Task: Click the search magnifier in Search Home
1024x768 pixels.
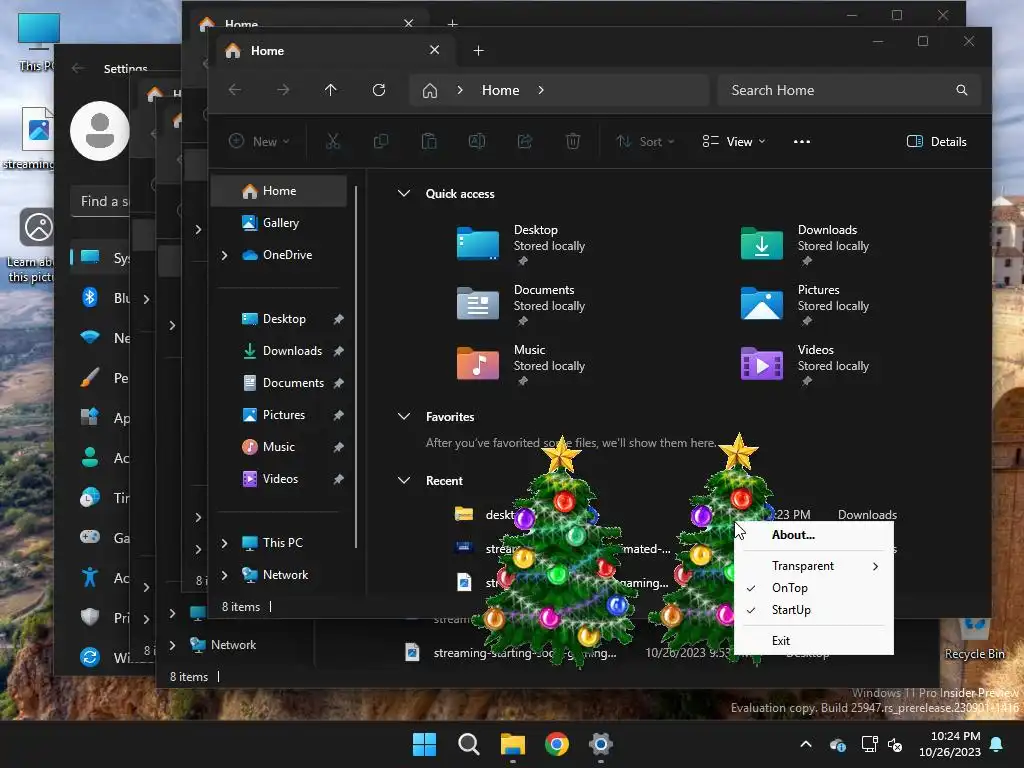Action: (x=961, y=90)
